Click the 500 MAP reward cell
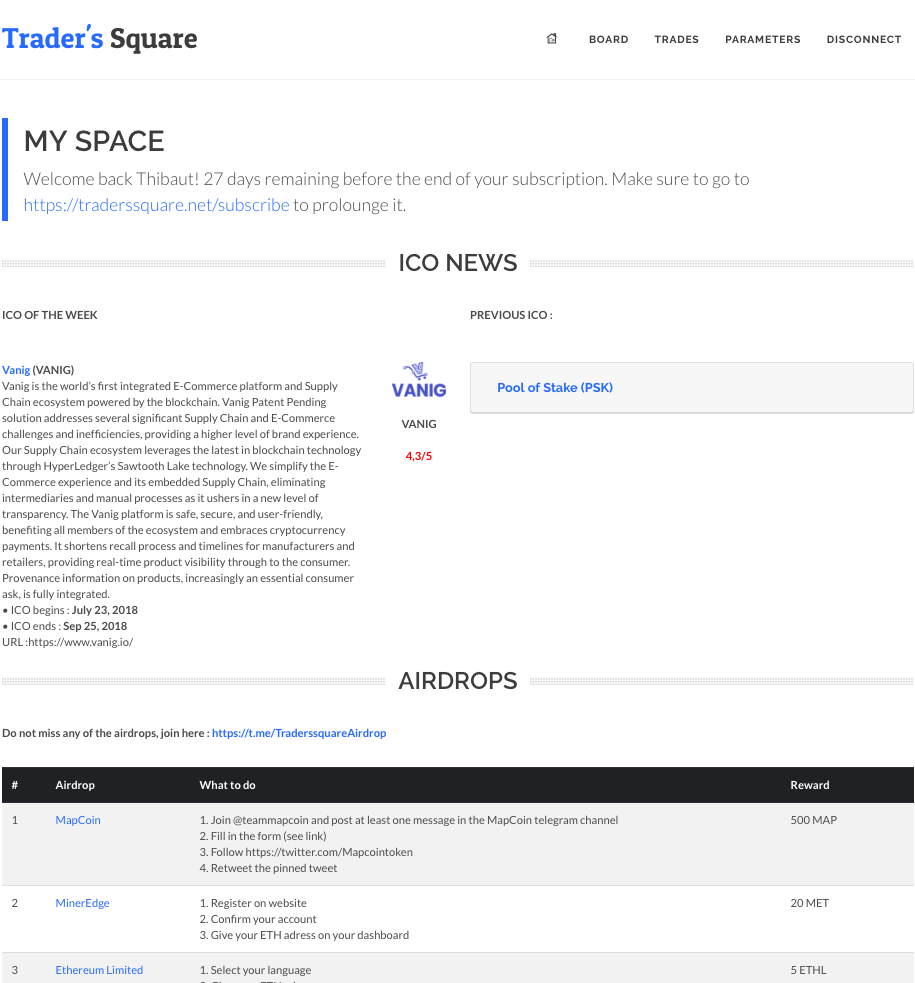The image size is (915, 983). (813, 820)
